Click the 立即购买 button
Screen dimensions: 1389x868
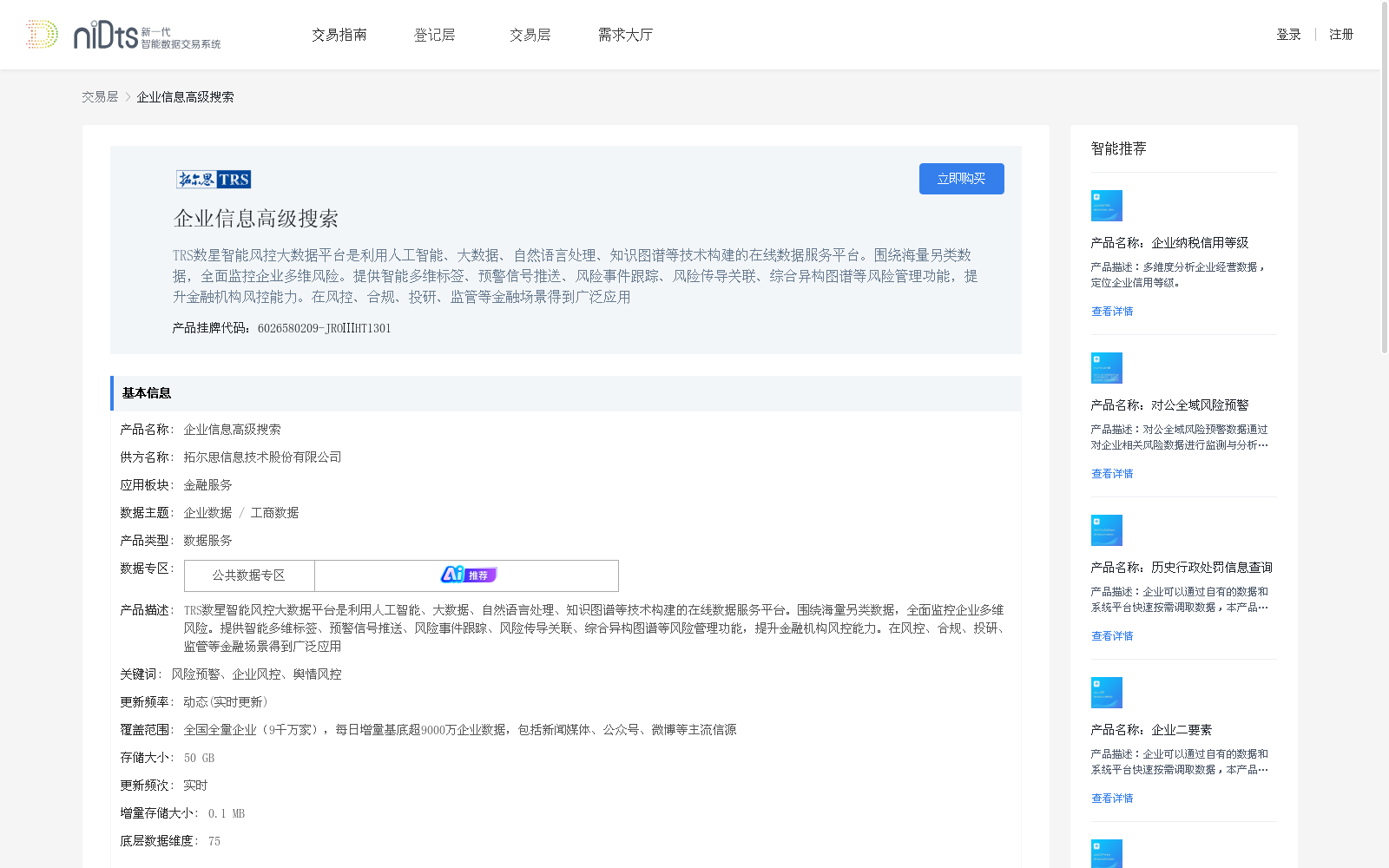click(962, 179)
